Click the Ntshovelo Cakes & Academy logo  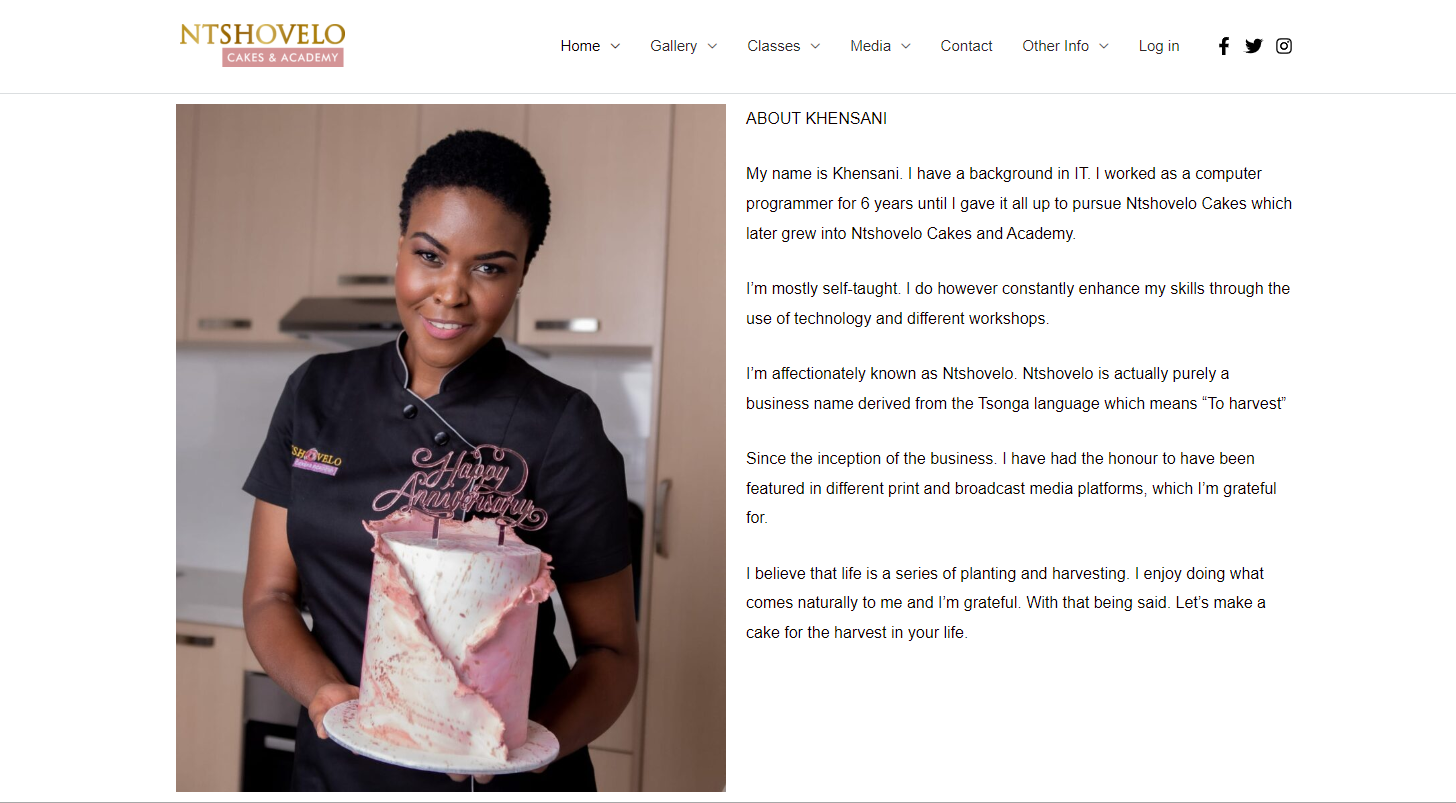click(x=262, y=45)
